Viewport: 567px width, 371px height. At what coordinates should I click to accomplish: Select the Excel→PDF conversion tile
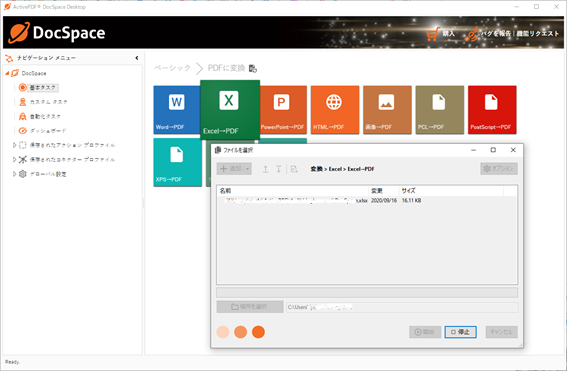230,109
